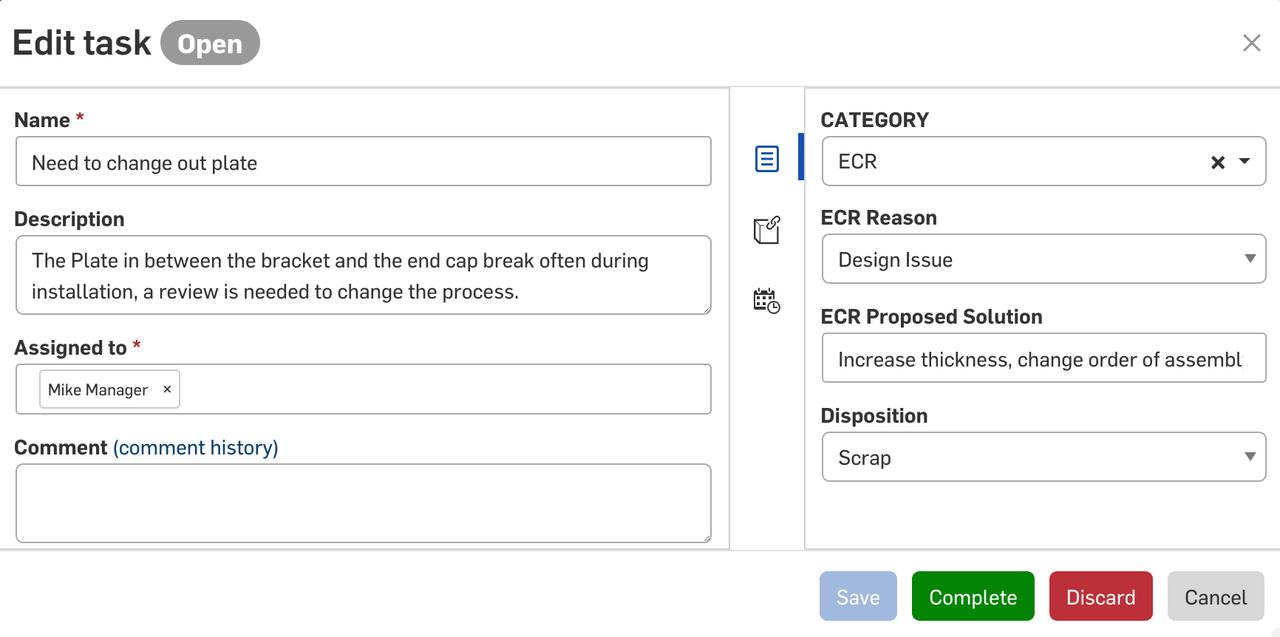Open the CATEGORY dropdown
Image resolution: width=1280 pixels, height=637 pixels.
click(1241, 161)
